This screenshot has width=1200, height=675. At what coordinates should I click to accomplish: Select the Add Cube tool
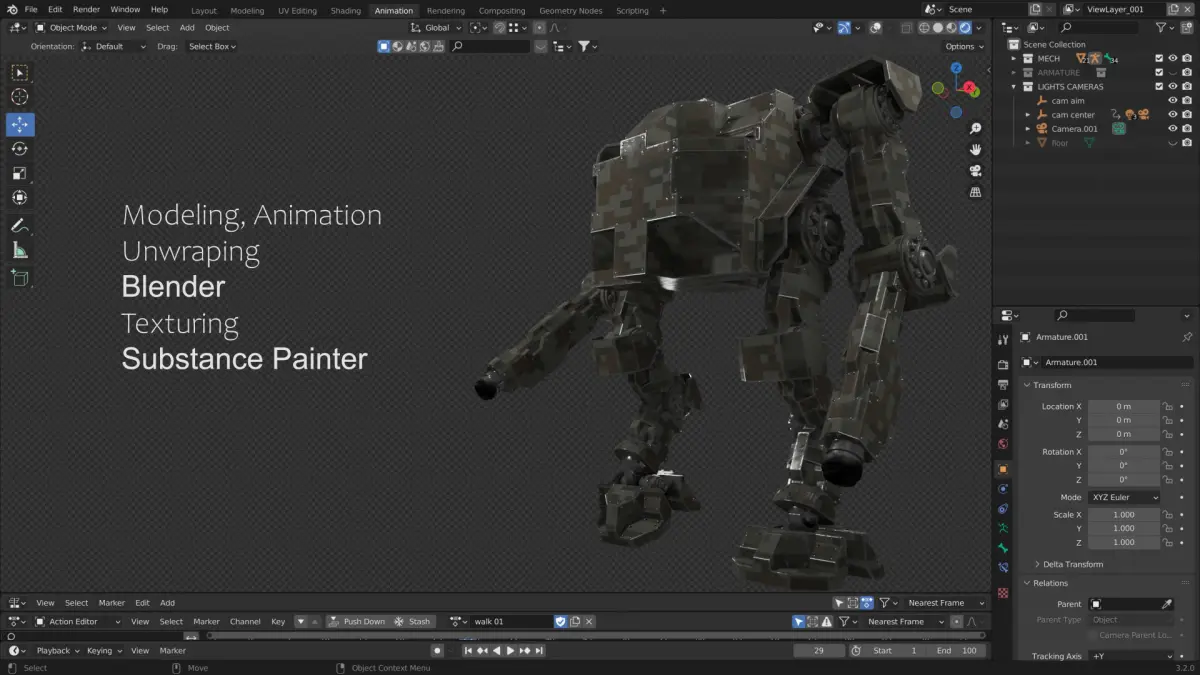[20, 278]
